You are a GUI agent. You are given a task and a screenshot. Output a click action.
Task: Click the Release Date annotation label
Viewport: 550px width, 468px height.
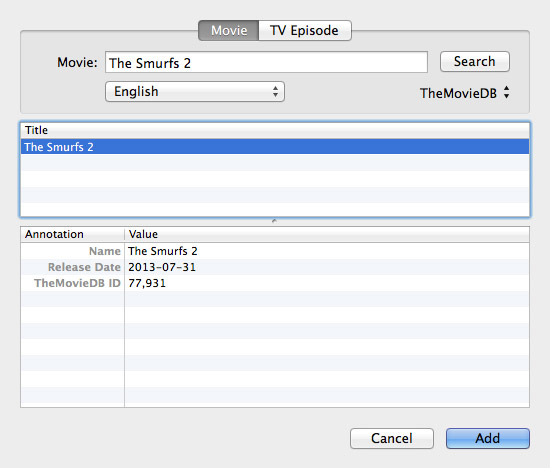point(84,267)
